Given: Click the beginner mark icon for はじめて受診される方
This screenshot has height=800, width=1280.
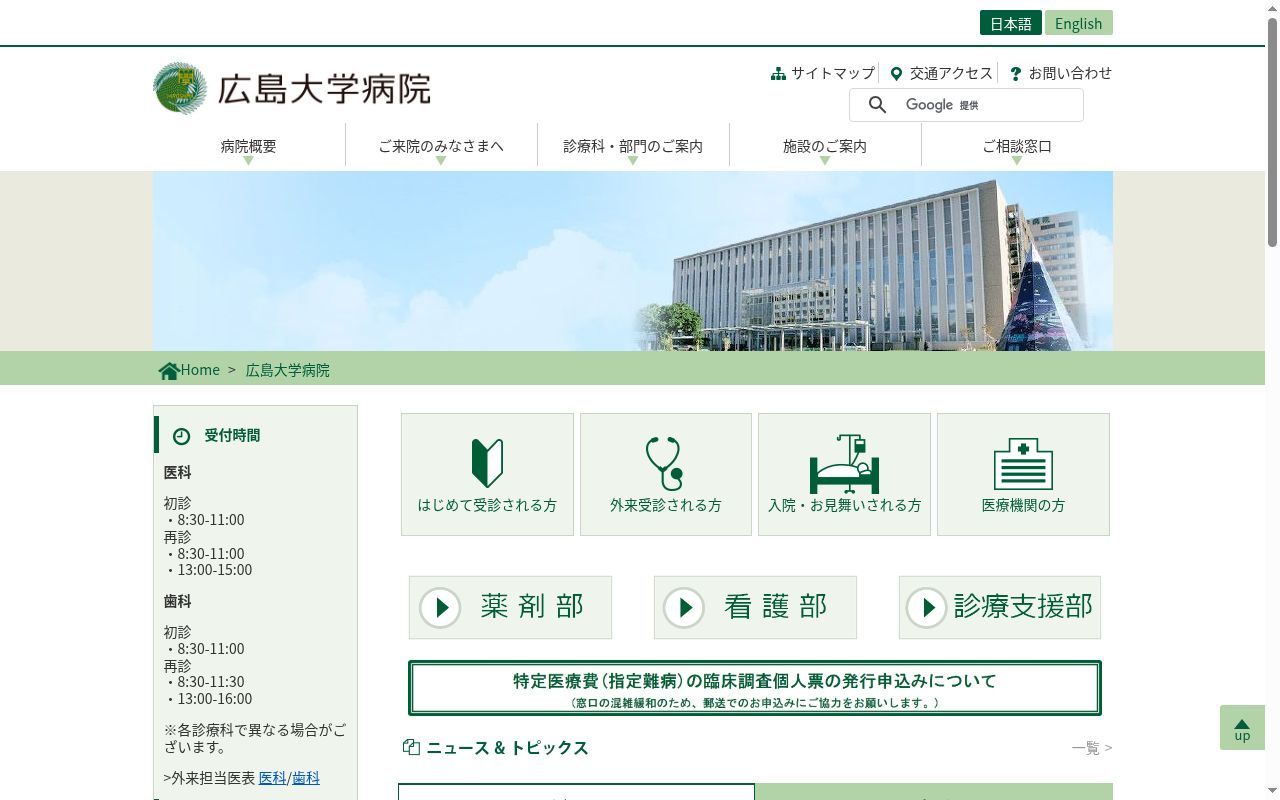Looking at the screenshot, I should click(487, 463).
